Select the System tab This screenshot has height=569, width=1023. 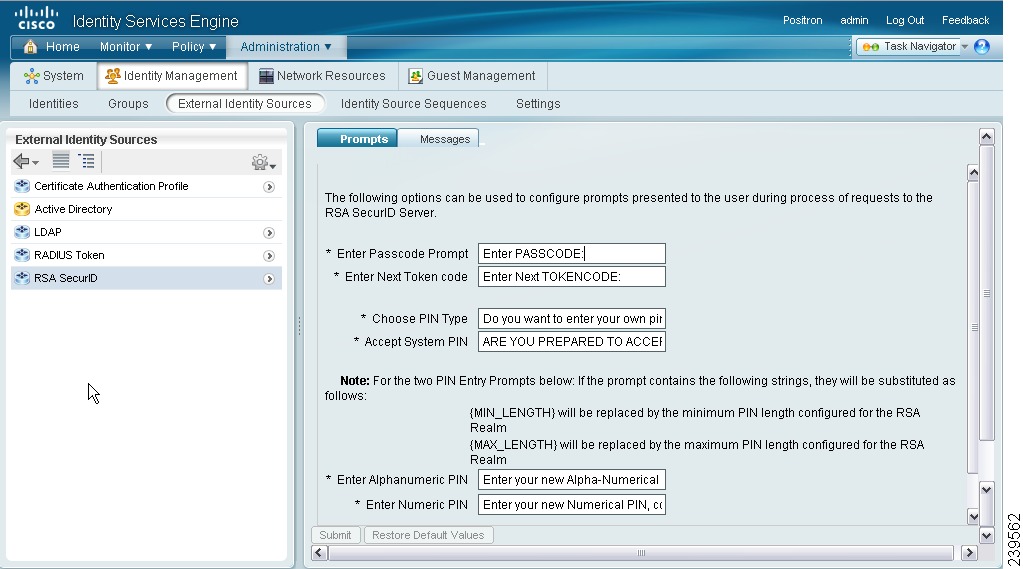tap(53, 76)
